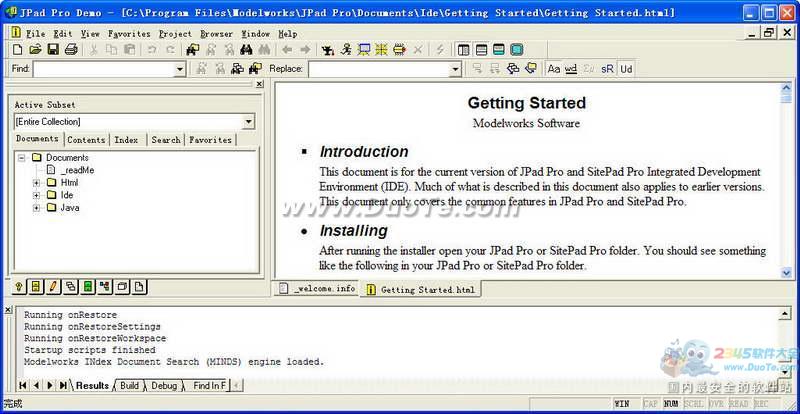Click the pencil icon below left panel
The width and height of the screenshot is (800, 414).
point(53,287)
